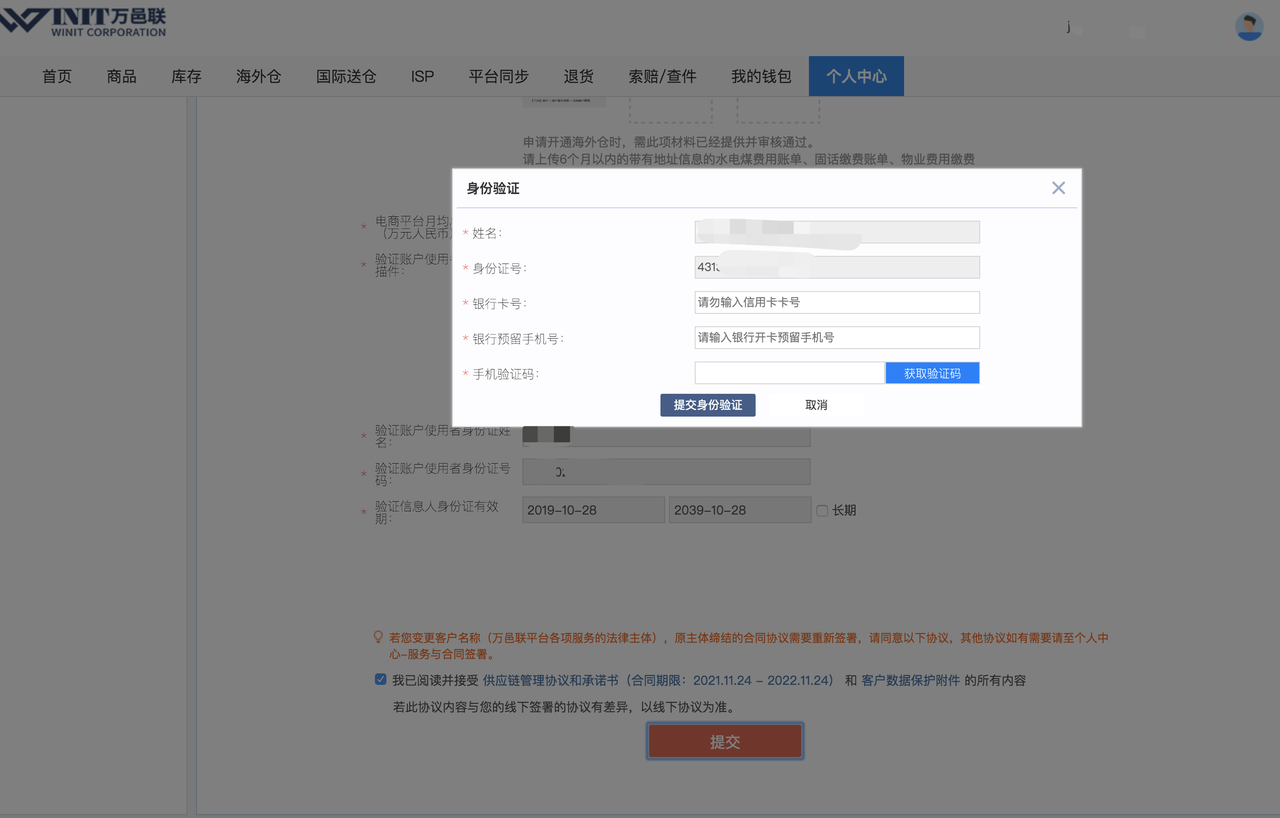Open the 客户数据保护附件 link
Image resolution: width=1280 pixels, height=818 pixels.
tap(911, 680)
